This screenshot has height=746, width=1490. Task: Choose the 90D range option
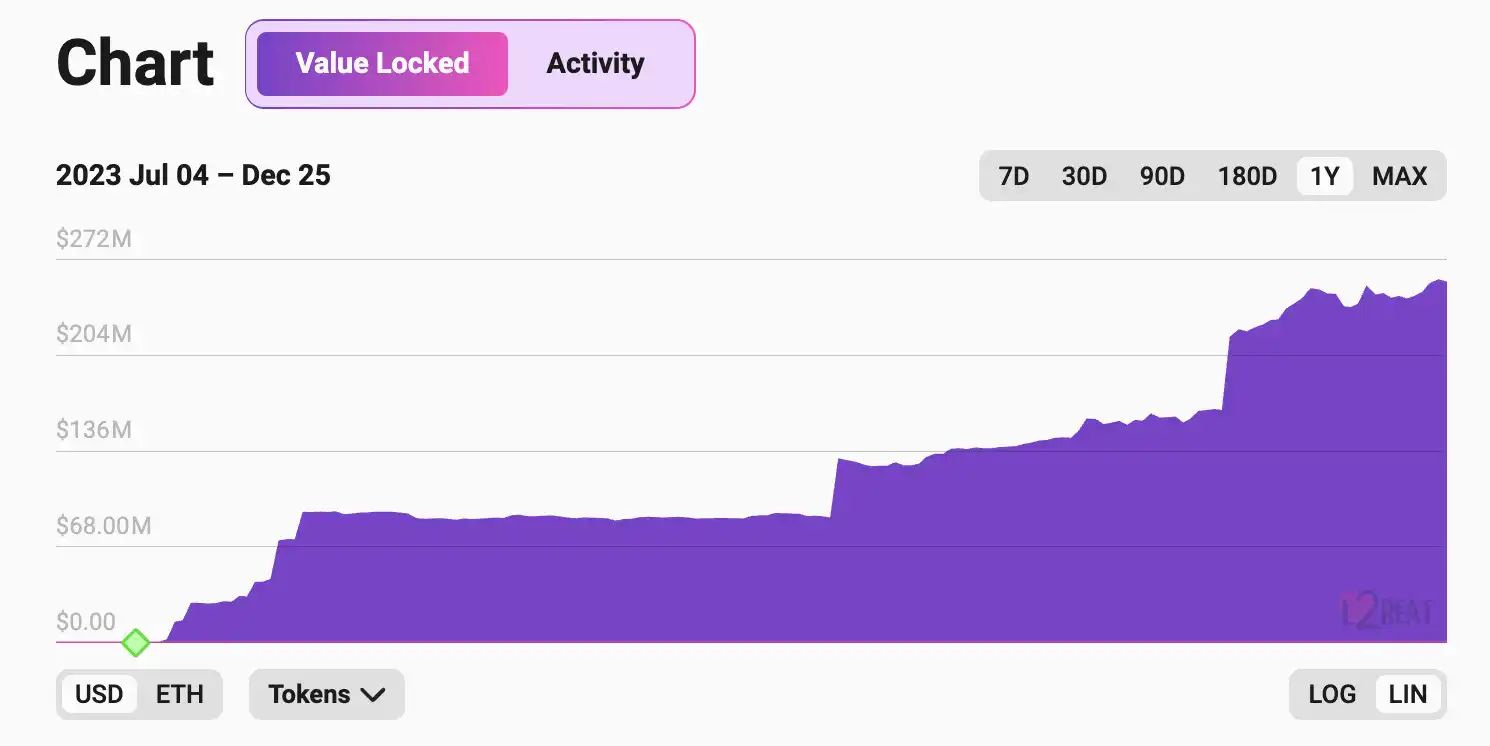coord(1162,177)
